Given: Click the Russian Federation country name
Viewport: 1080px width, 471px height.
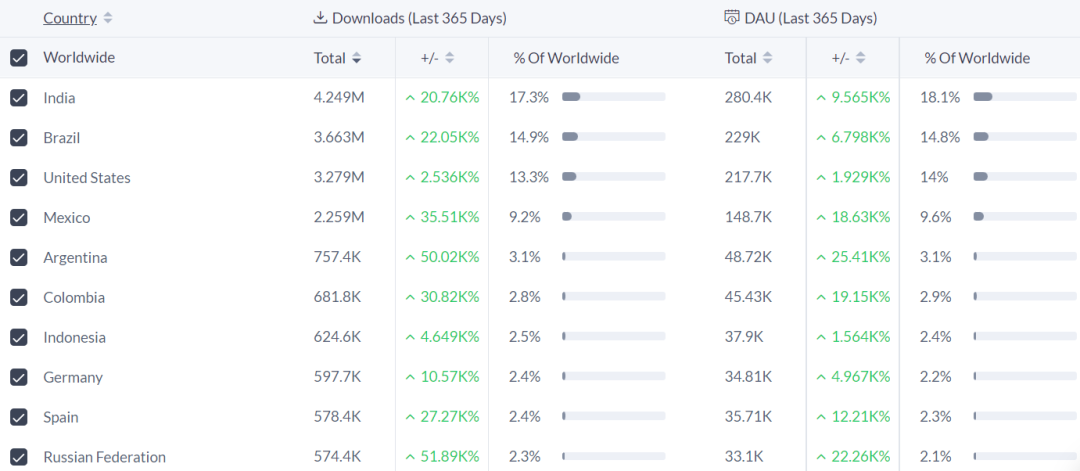Looking at the screenshot, I should [x=104, y=458].
